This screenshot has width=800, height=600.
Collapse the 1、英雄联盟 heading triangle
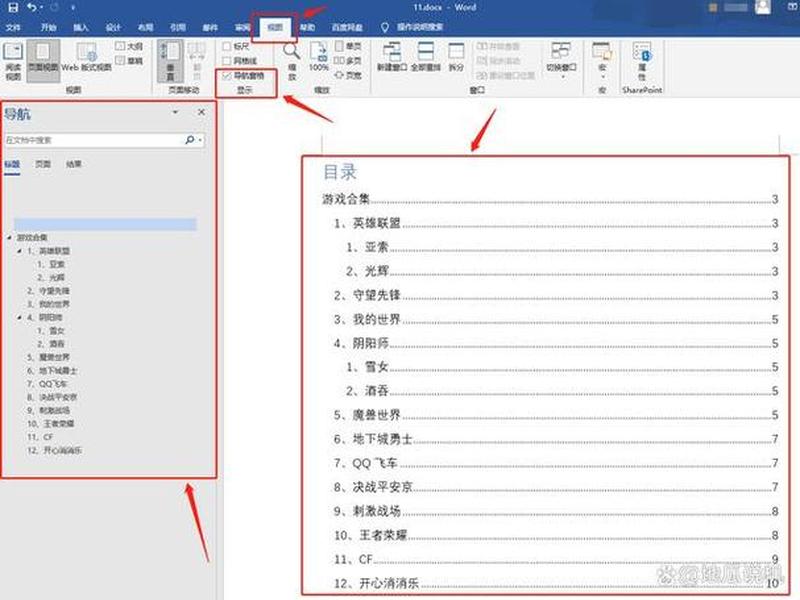coord(19,251)
